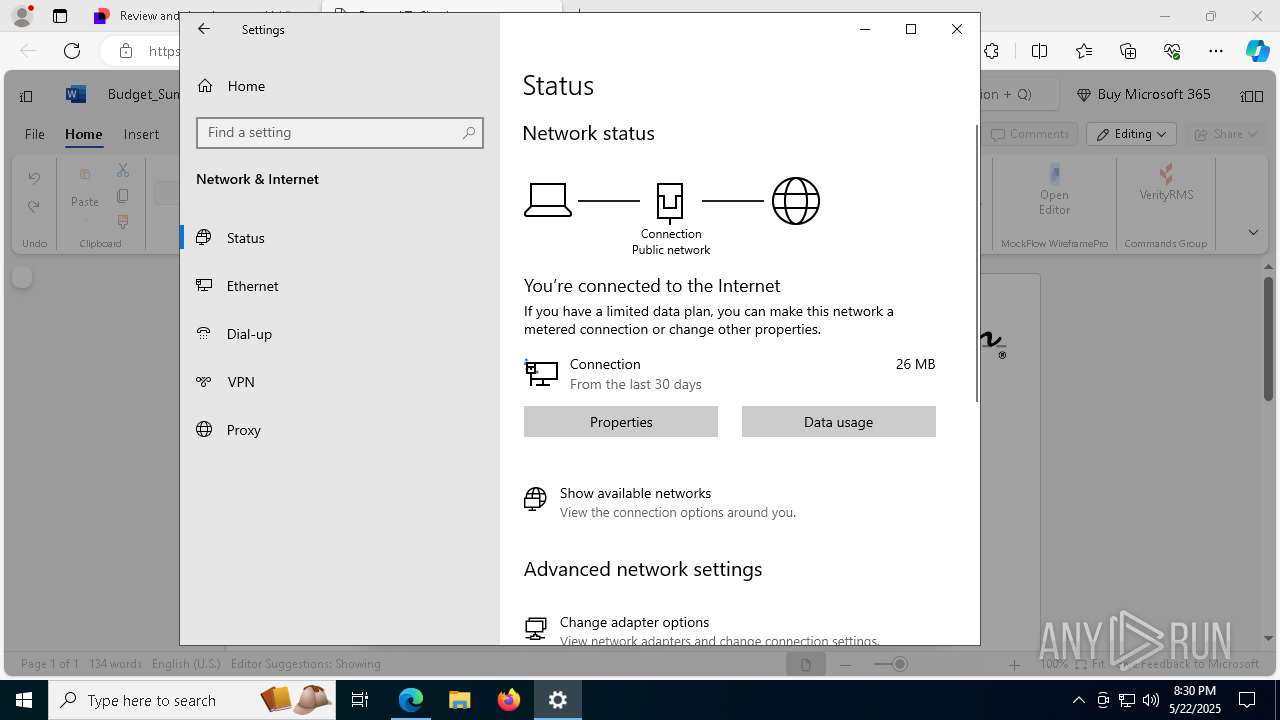Click the laptop icon in network diagram
The width and height of the screenshot is (1280, 720).
tap(548, 201)
